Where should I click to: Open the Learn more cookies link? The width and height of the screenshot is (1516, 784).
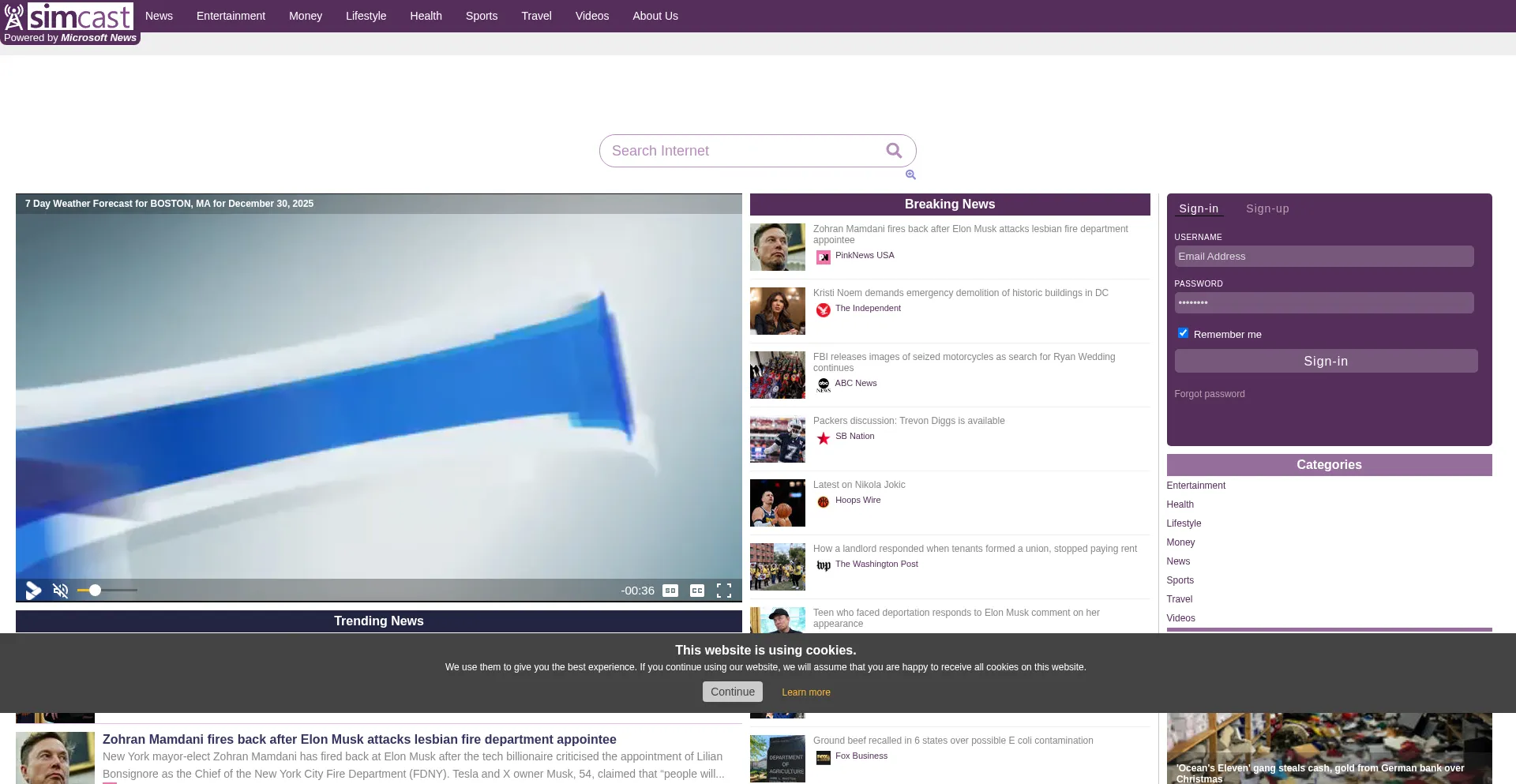(x=806, y=692)
